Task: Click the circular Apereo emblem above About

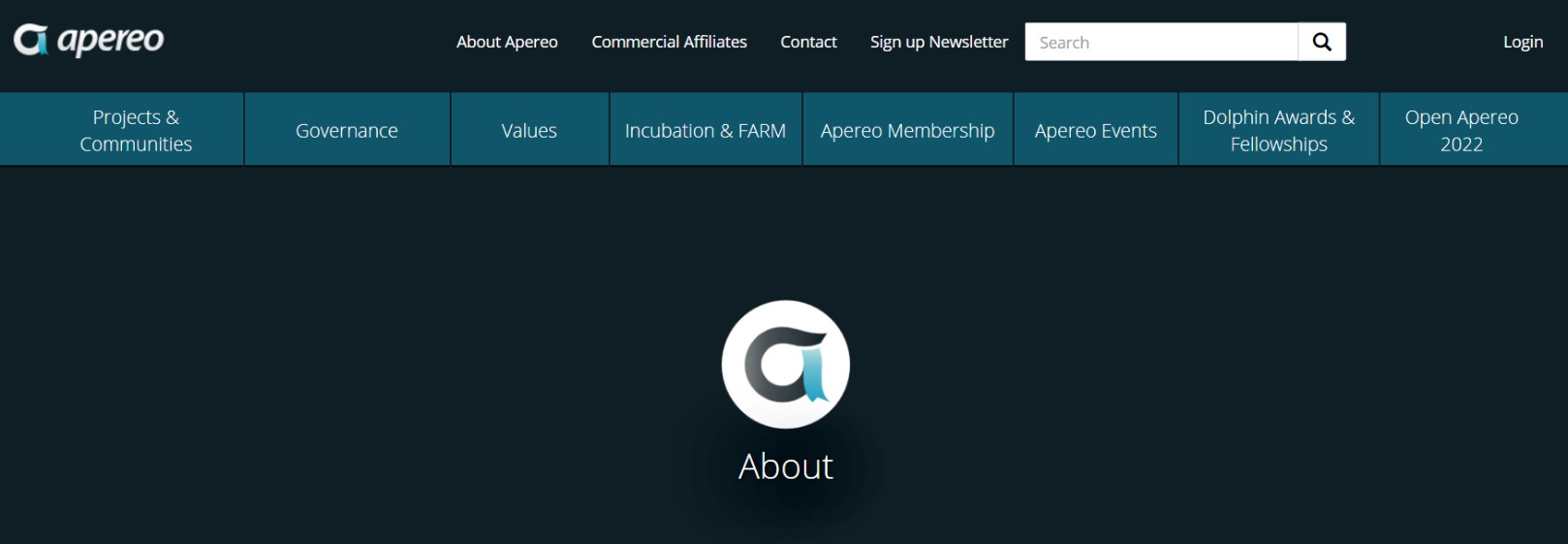Action: point(786,365)
